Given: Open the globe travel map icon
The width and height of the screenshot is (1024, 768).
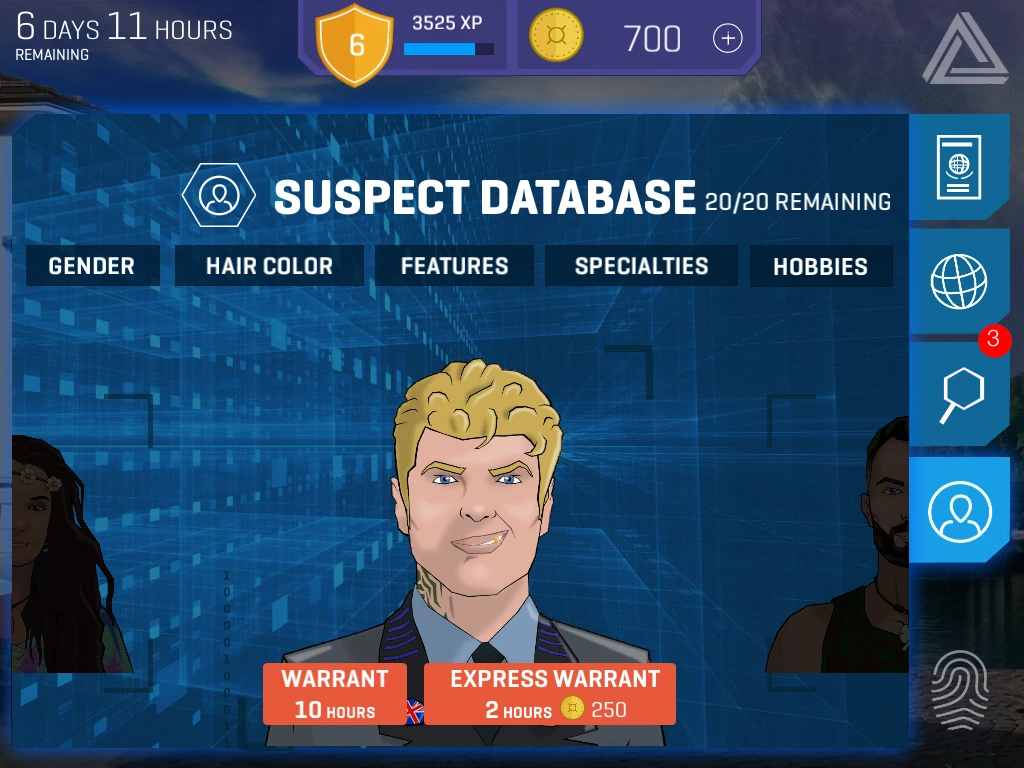Looking at the screenshot, I should [958, 281].
